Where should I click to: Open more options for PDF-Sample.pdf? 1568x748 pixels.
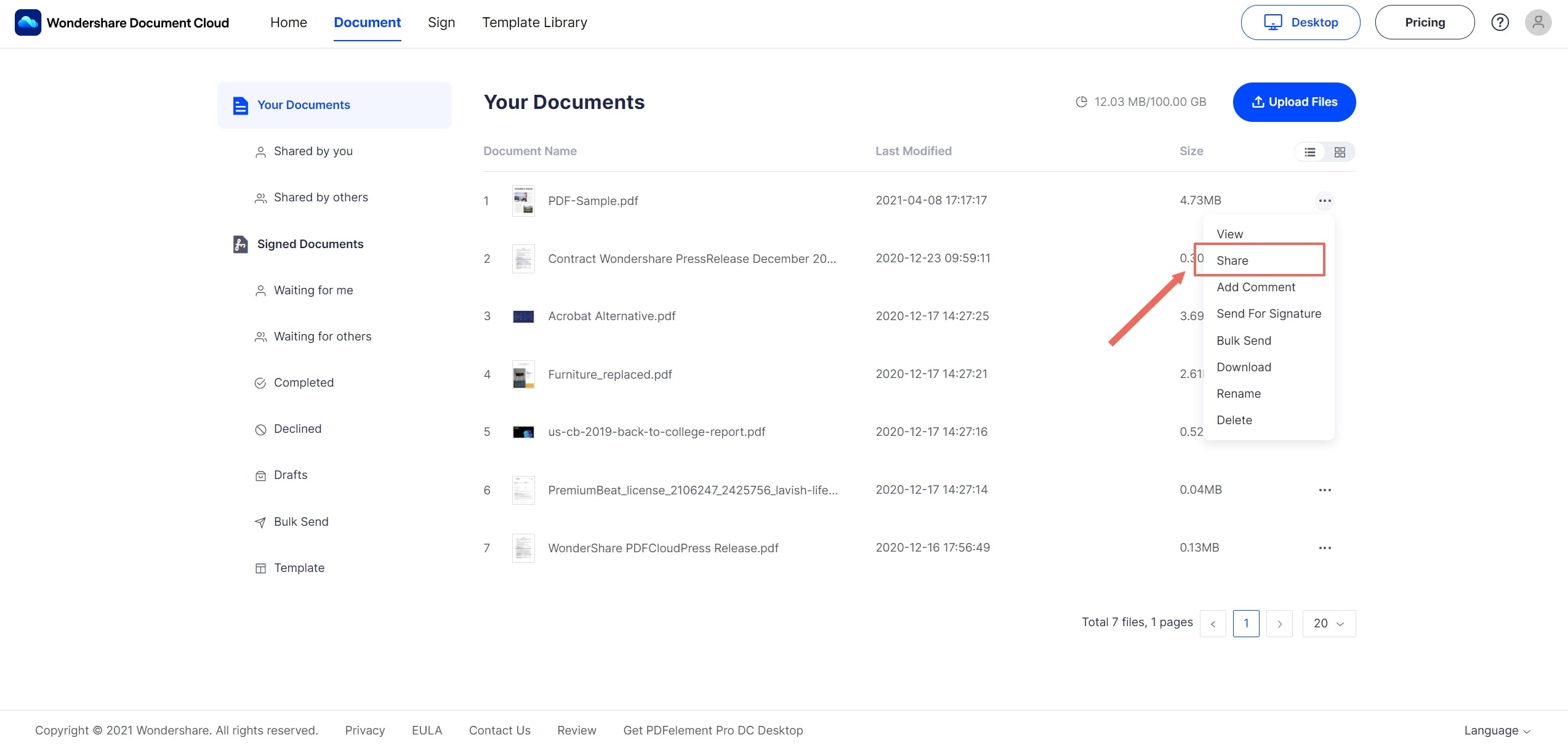[x=1325, y=201]
